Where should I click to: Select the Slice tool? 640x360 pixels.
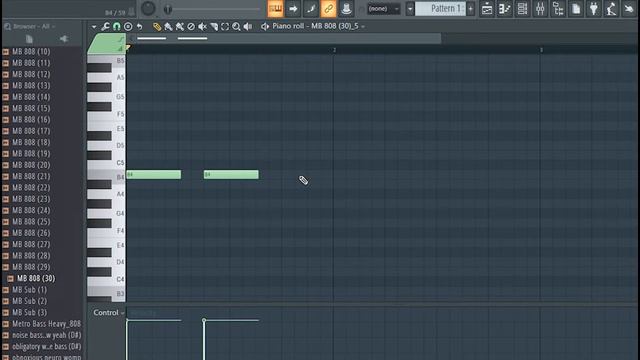click(214, 27)
